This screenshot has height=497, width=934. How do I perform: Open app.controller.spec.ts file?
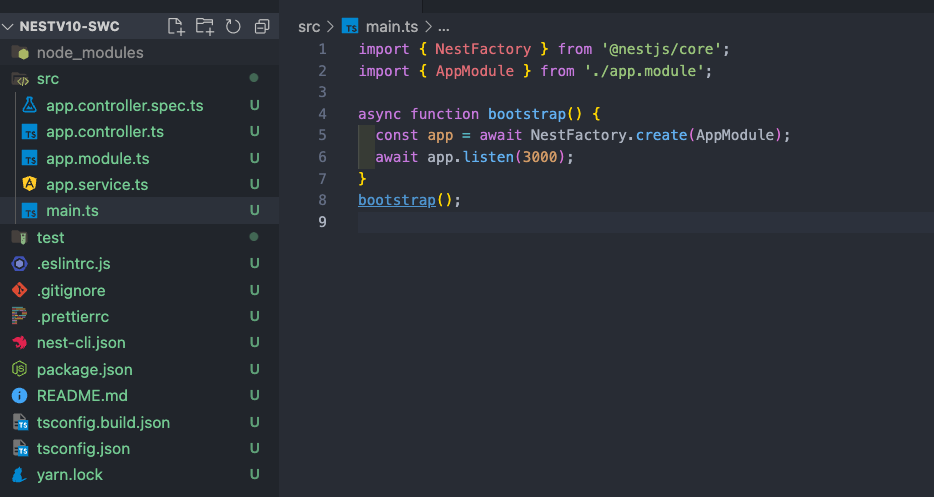[x=139, y=105]
